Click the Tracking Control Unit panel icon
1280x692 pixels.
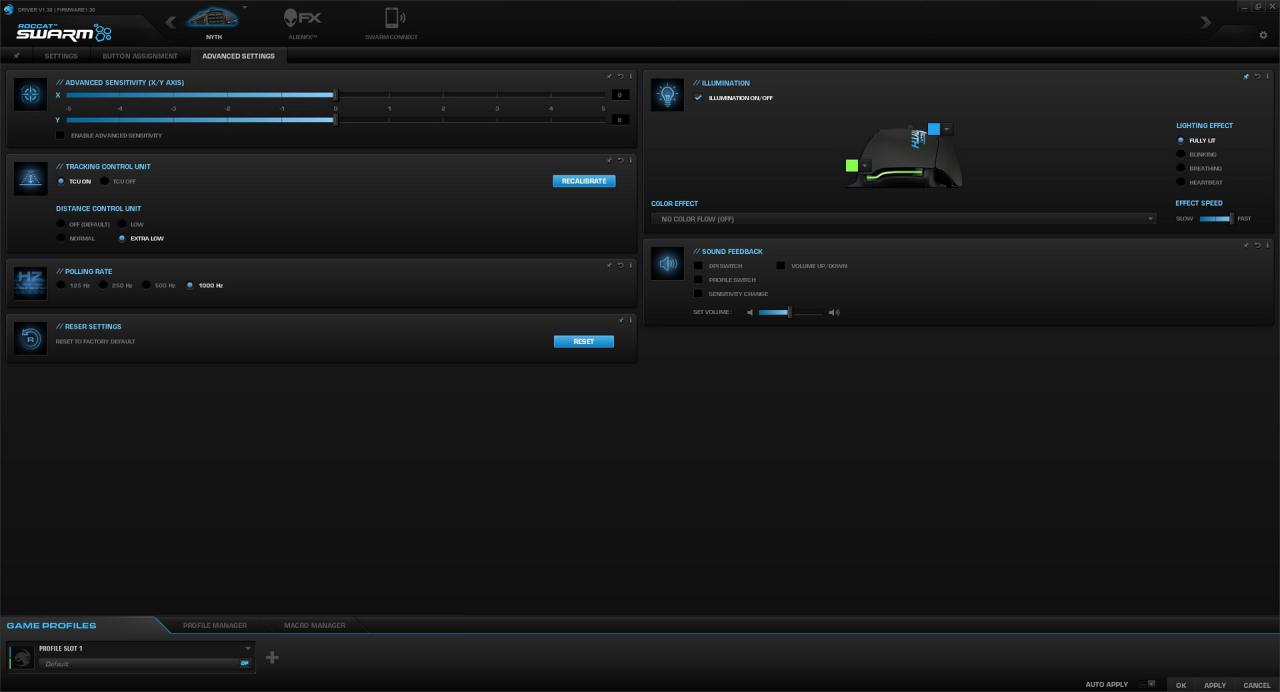pos(31,179)
